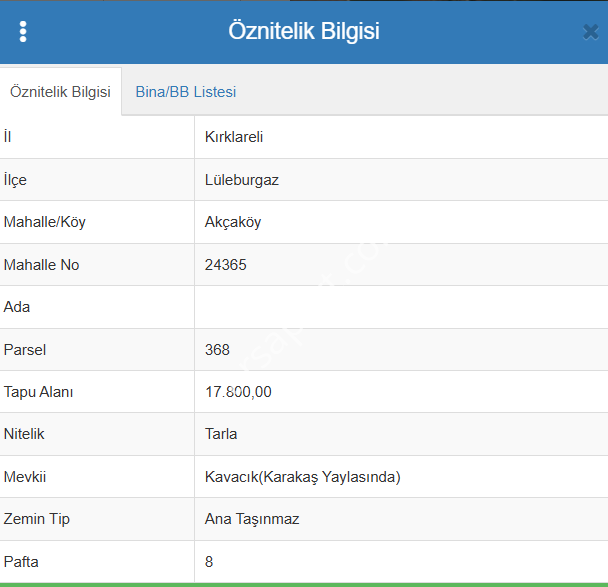608x587 pixels.
Task: Click the empty Ada value cell
Action: pyautogui.click(x=400, y=307)
